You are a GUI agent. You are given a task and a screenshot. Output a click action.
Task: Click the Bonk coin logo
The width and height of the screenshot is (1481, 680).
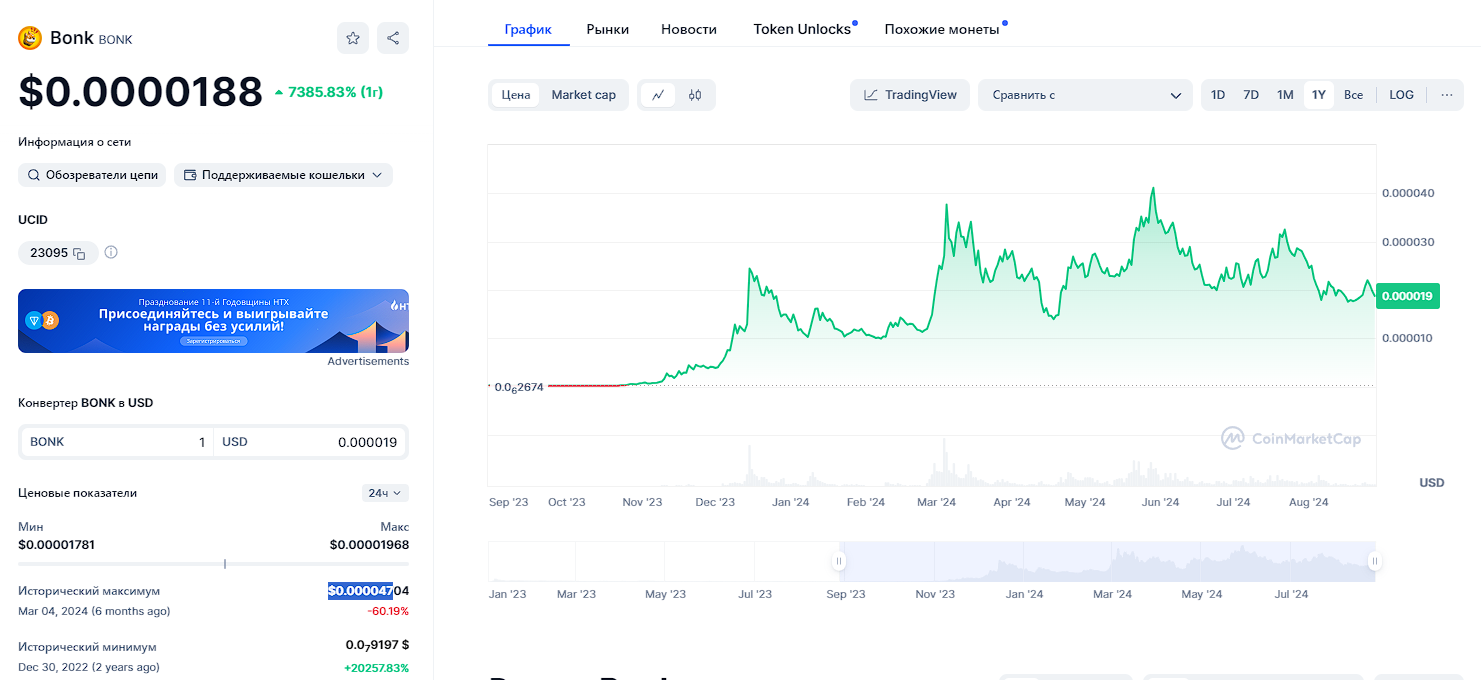(x=30, y=38)
